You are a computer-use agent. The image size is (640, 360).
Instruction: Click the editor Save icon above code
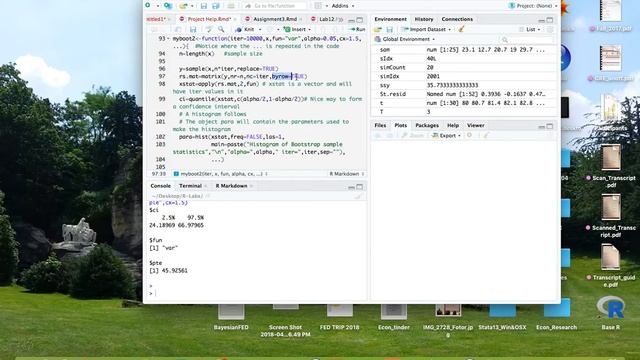[193, 29]
